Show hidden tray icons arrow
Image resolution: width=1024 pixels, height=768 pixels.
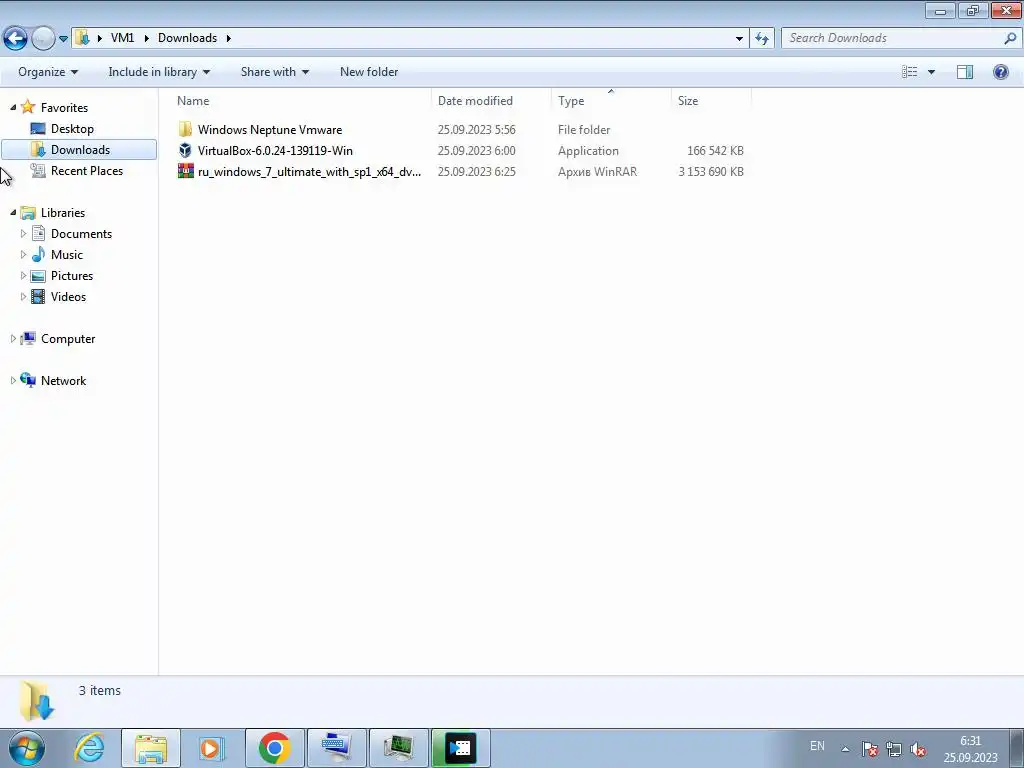click(x=845, y=749)
